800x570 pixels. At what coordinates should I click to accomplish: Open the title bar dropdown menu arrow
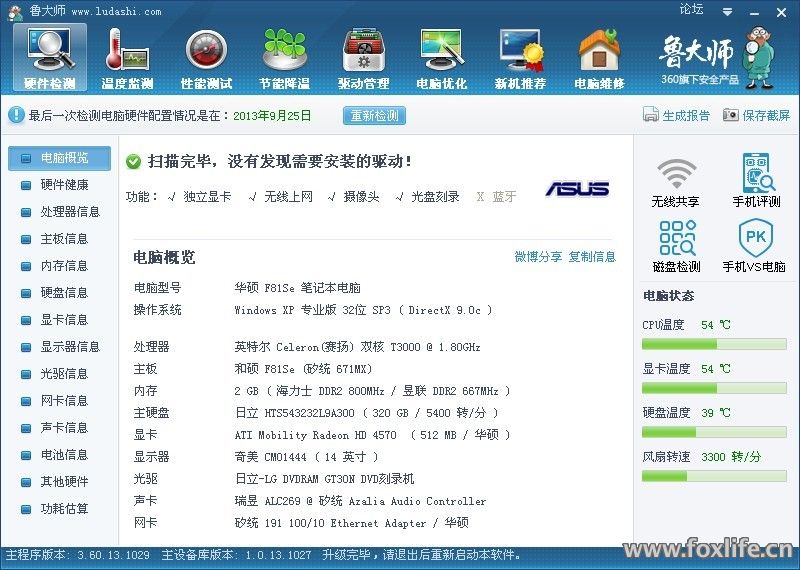point(728,12)
